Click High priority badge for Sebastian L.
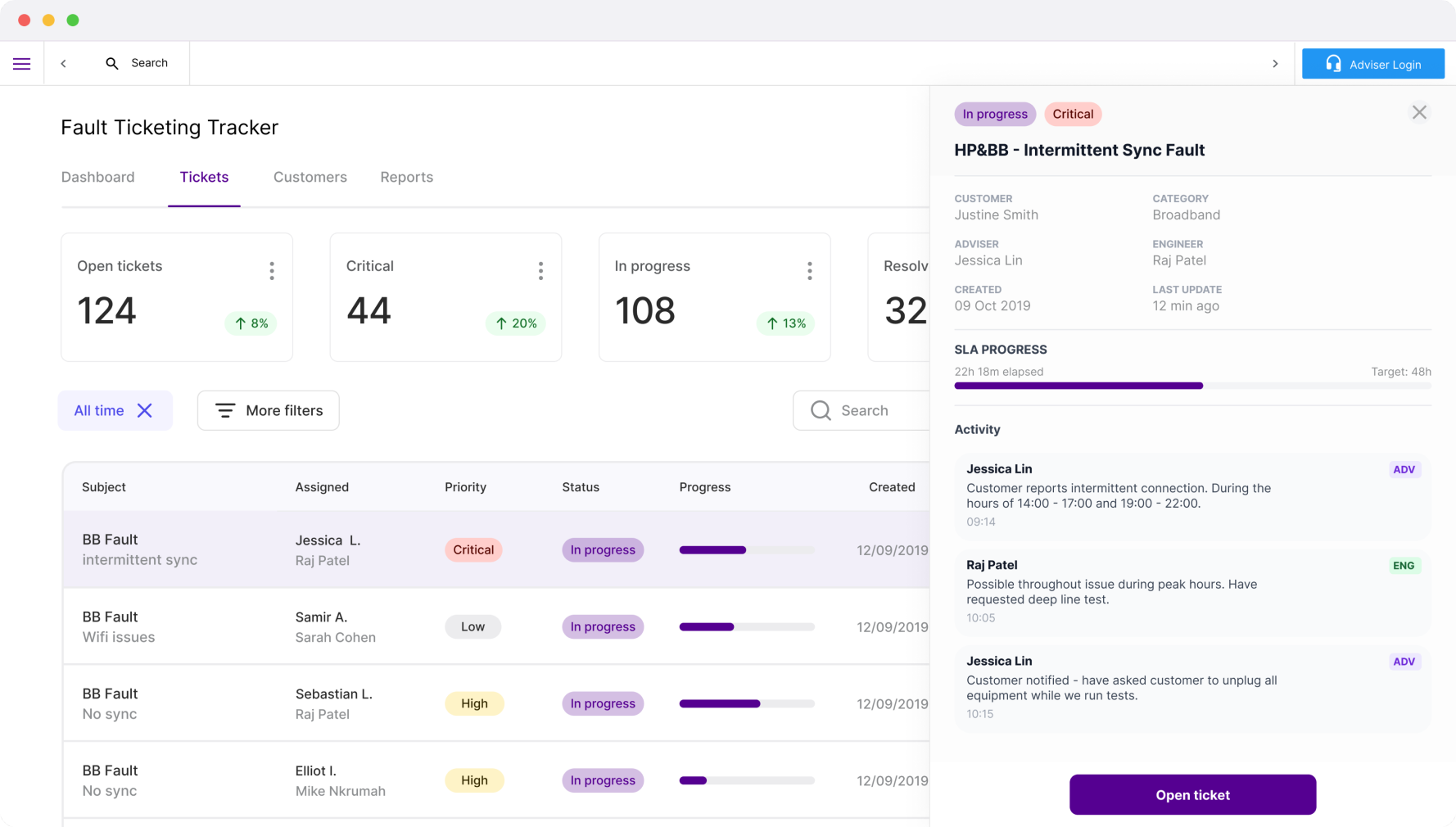 [x=474, y=704]
